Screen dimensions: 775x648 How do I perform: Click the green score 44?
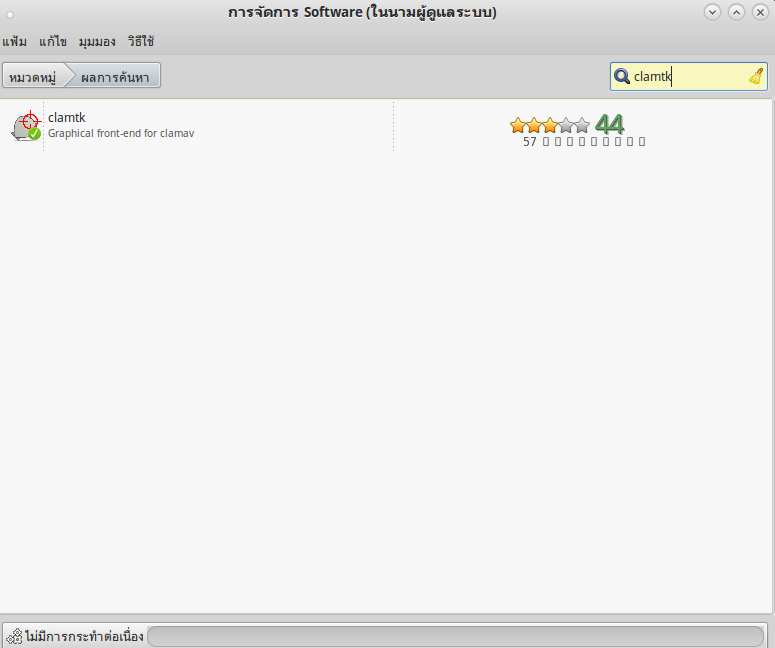coord(609,124)
